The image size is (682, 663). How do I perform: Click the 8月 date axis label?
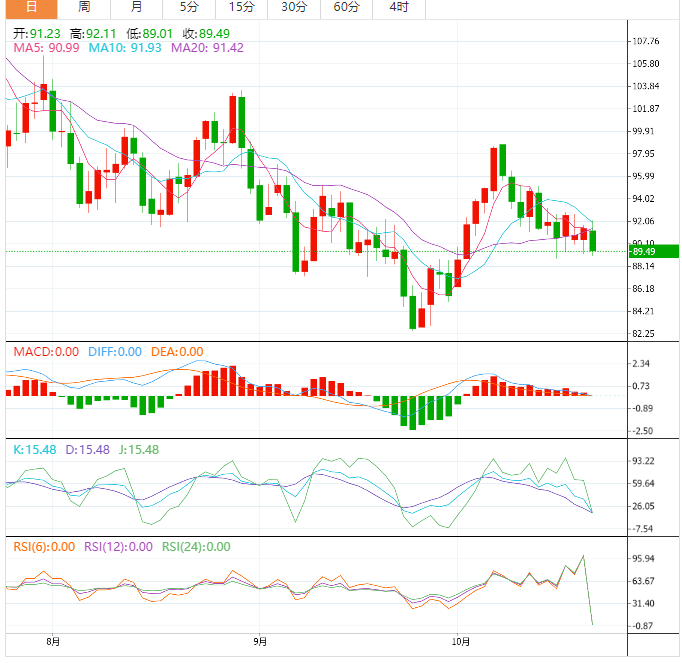click(x=53, y=641)
